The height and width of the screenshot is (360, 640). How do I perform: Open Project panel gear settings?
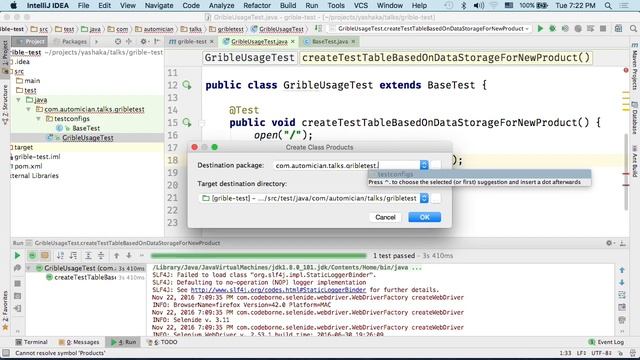point(143,41)
